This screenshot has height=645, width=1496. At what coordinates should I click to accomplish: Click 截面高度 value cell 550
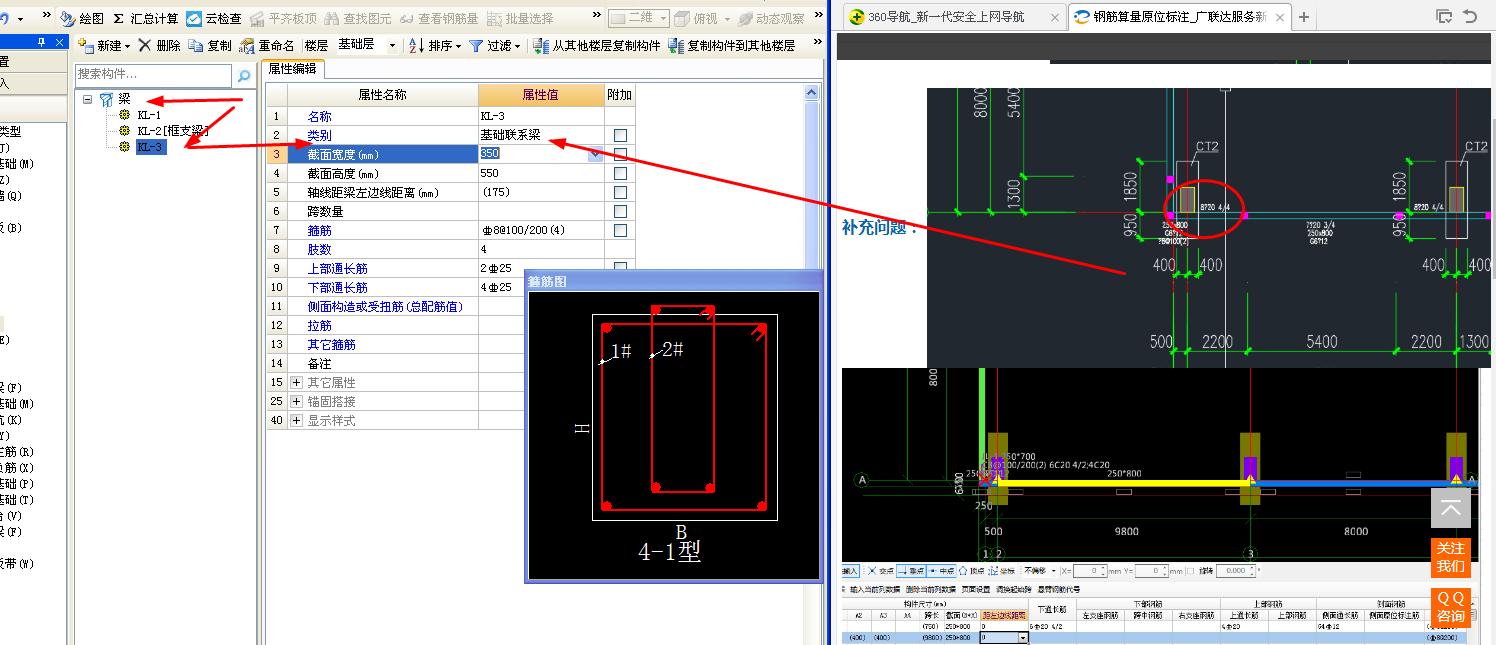pyautogui.click(x=541, y=173)
